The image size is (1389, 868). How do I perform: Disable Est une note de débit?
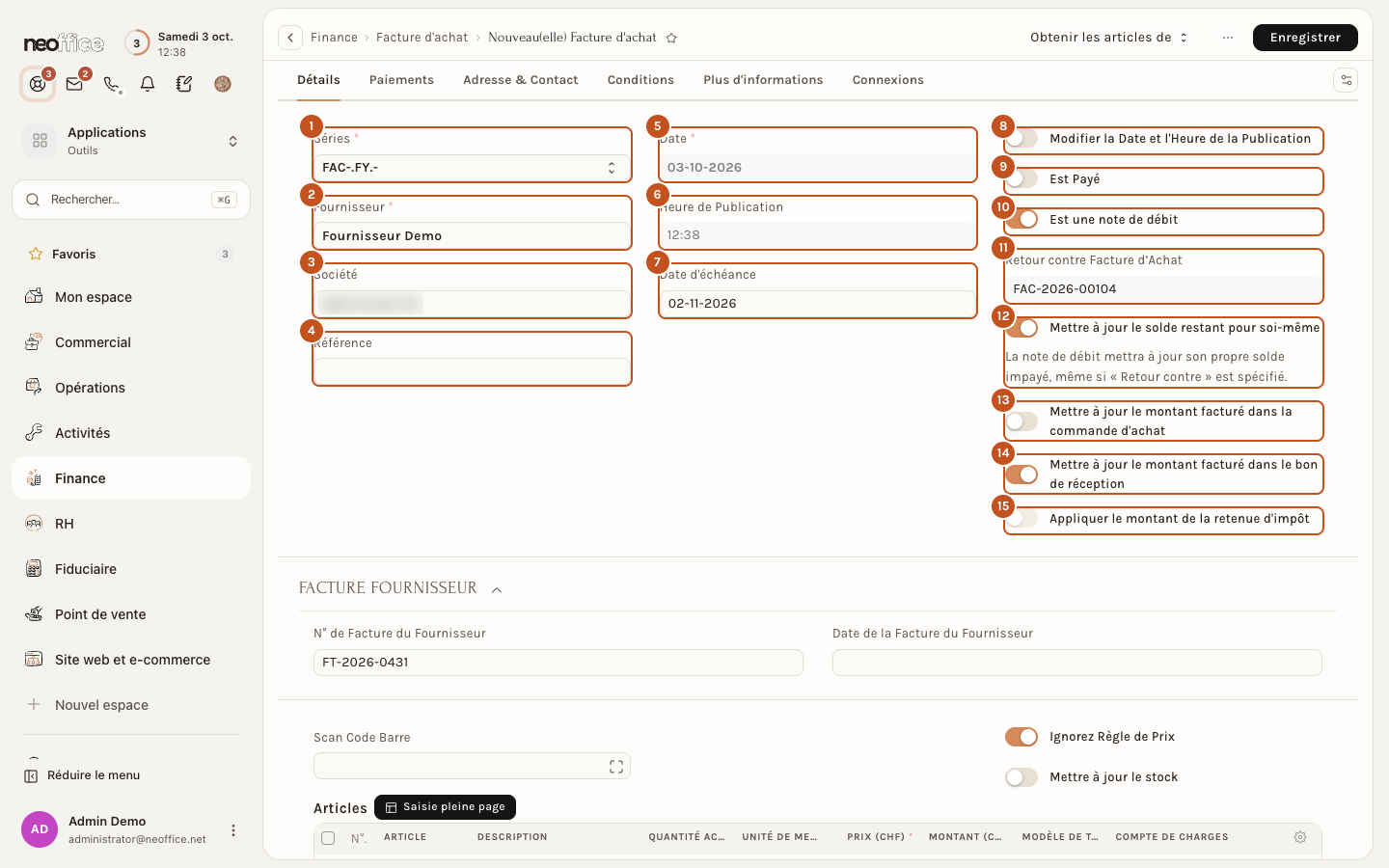[1021, 220]
